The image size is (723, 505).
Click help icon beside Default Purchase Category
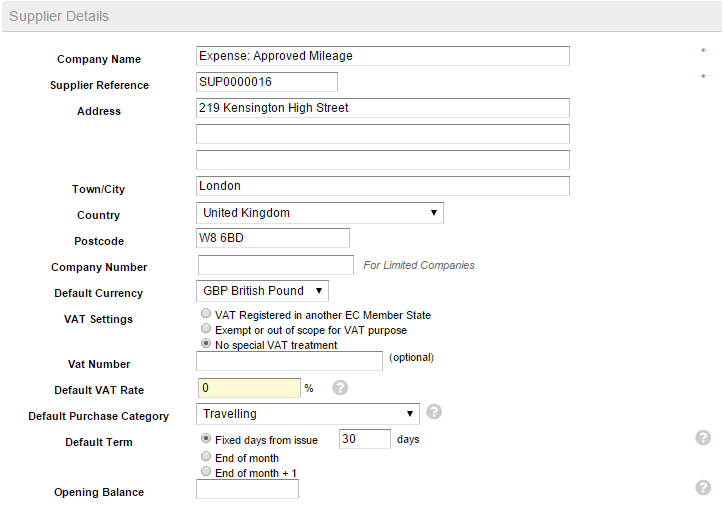pyautogui.click(x=434, y=411)
